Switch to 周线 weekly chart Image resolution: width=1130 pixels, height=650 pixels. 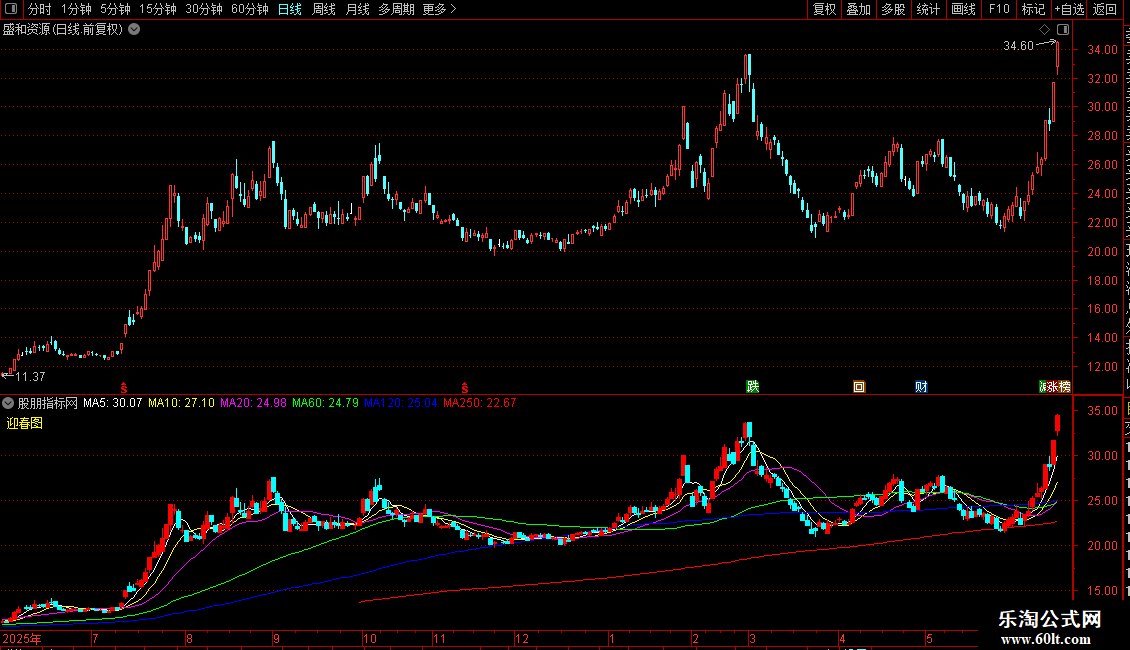(324, 9)
